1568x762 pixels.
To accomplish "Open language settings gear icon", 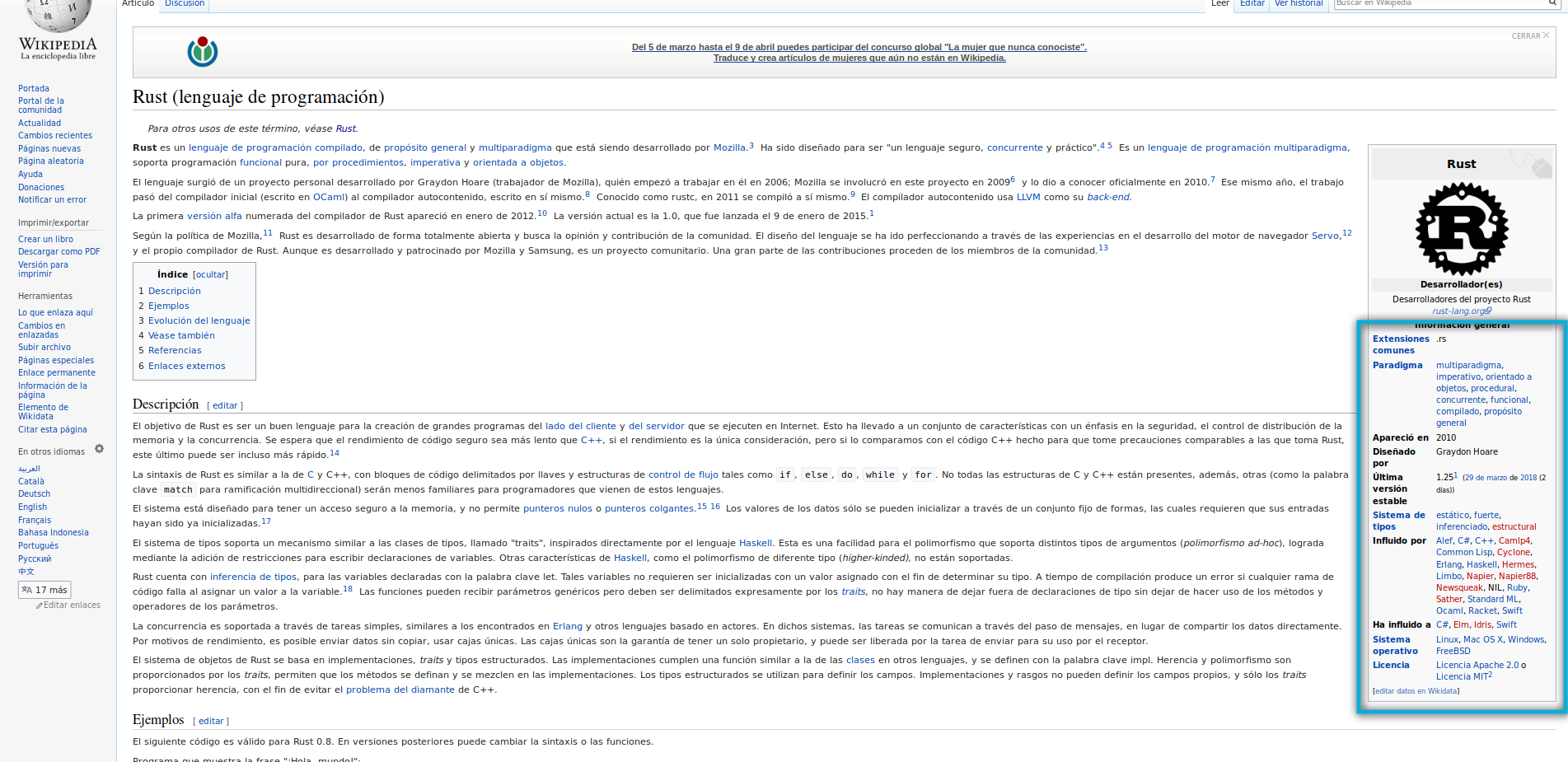I will (99, 449).
